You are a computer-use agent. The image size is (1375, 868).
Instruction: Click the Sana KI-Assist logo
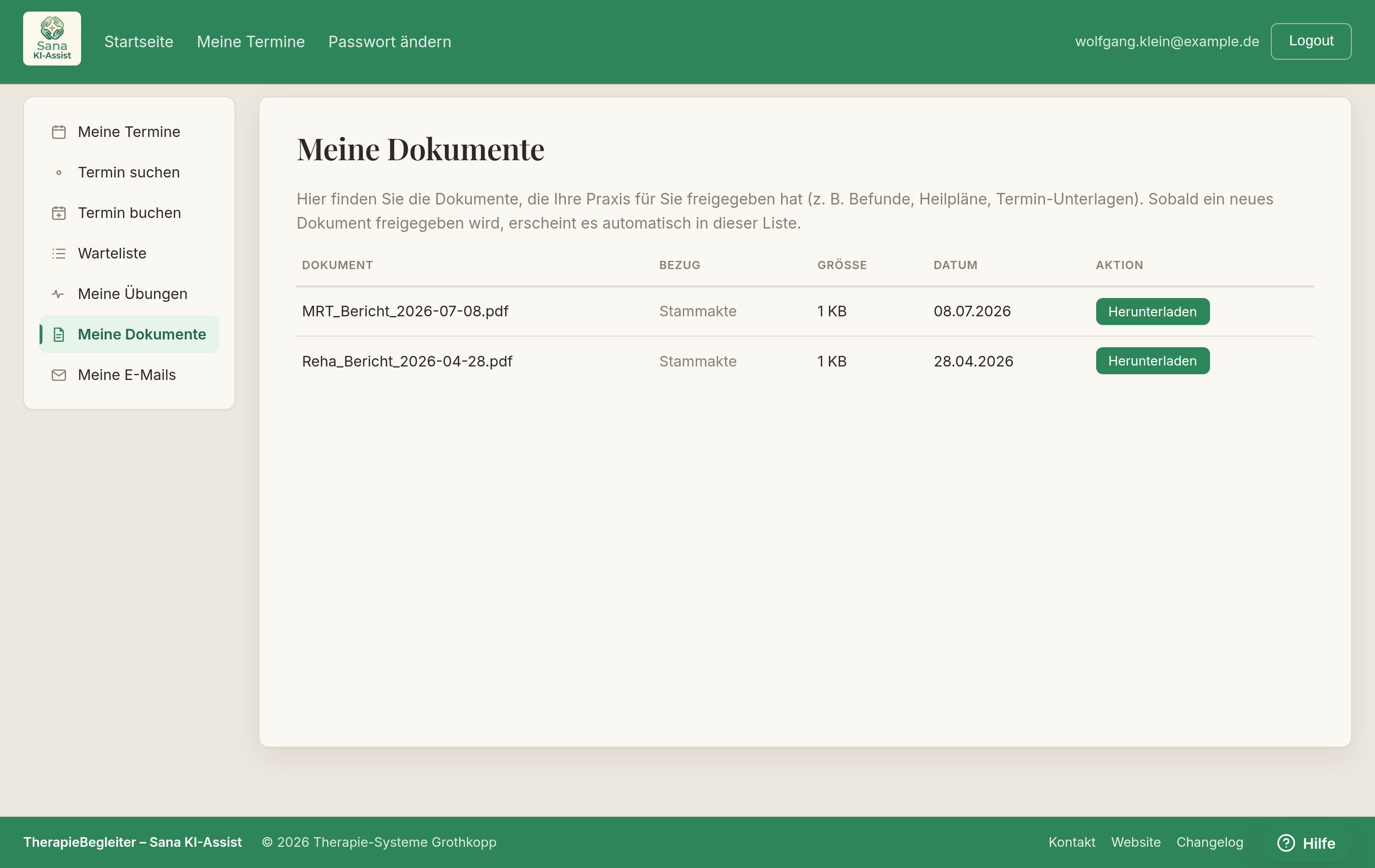coord(52,39)
